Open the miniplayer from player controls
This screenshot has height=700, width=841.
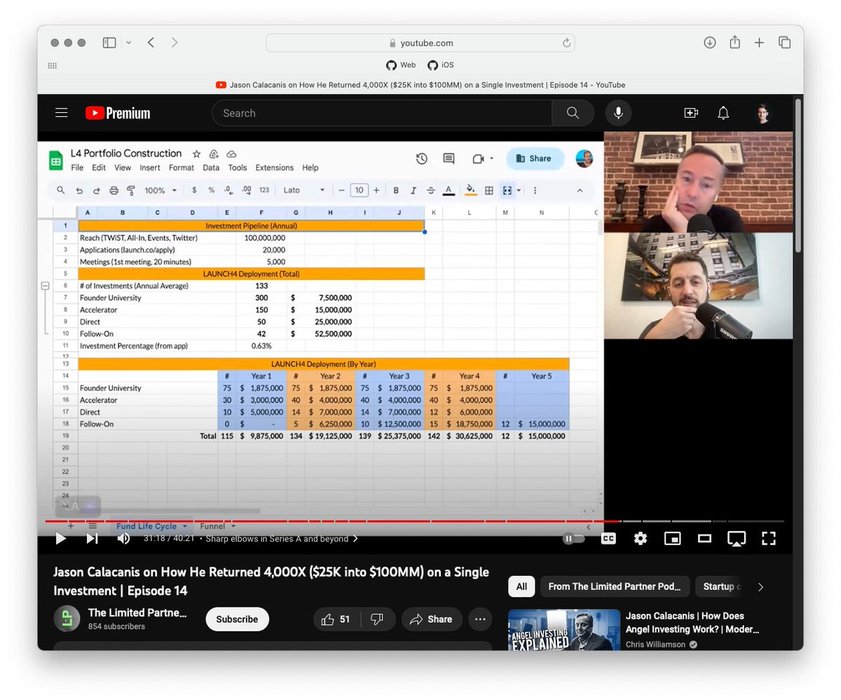(x=672, y=538)
